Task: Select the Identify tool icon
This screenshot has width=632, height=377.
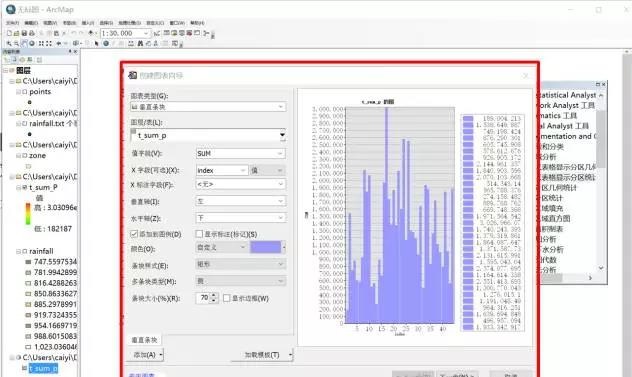Action: pyautogui.click(x=106, y=43)
